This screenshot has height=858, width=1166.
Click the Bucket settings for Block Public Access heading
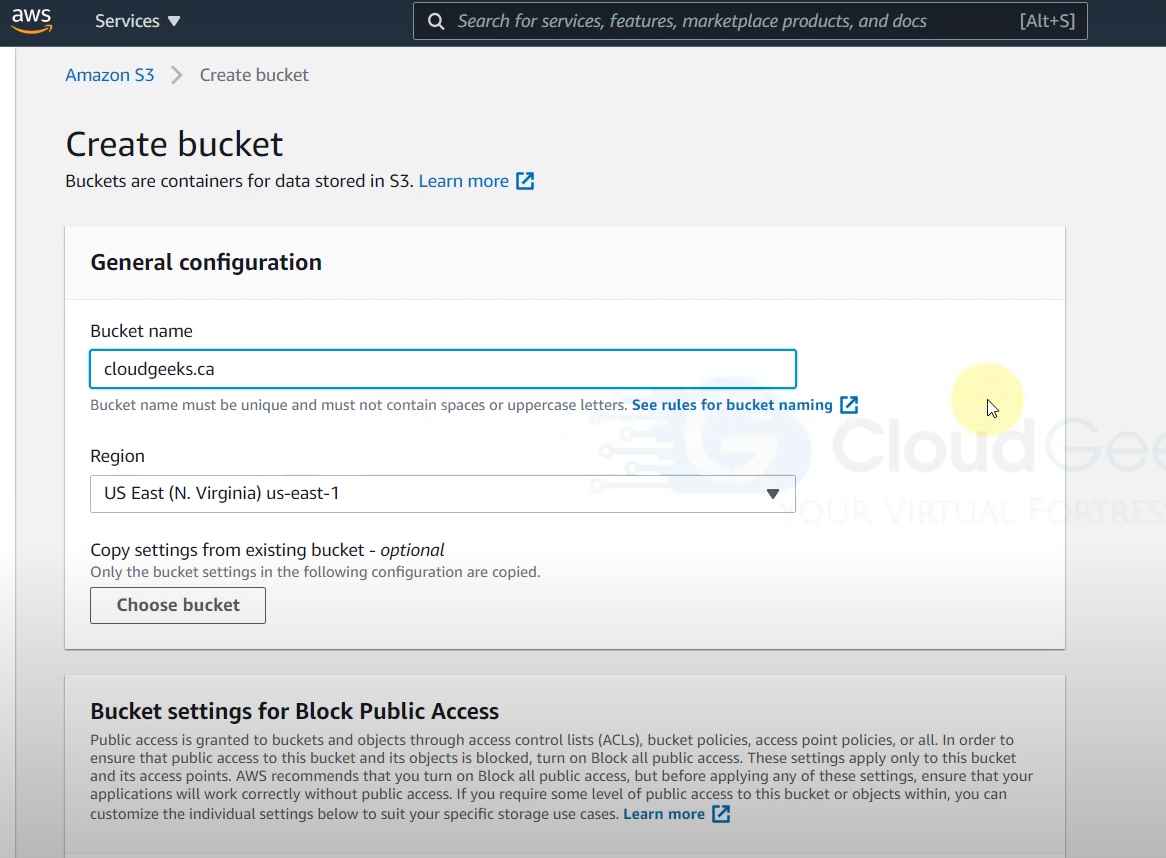pos(294,712)
